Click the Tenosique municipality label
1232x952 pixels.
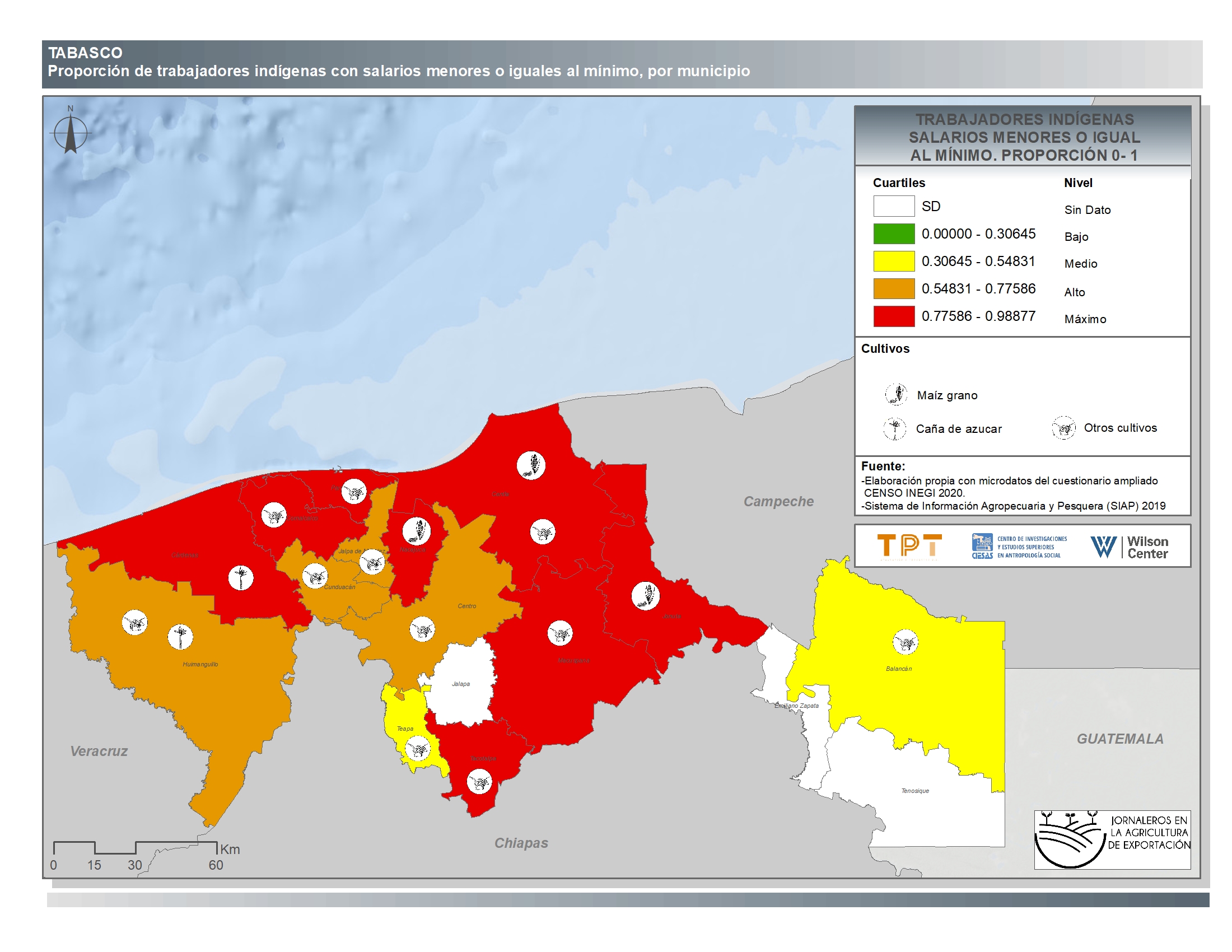[x=915, y=791]
